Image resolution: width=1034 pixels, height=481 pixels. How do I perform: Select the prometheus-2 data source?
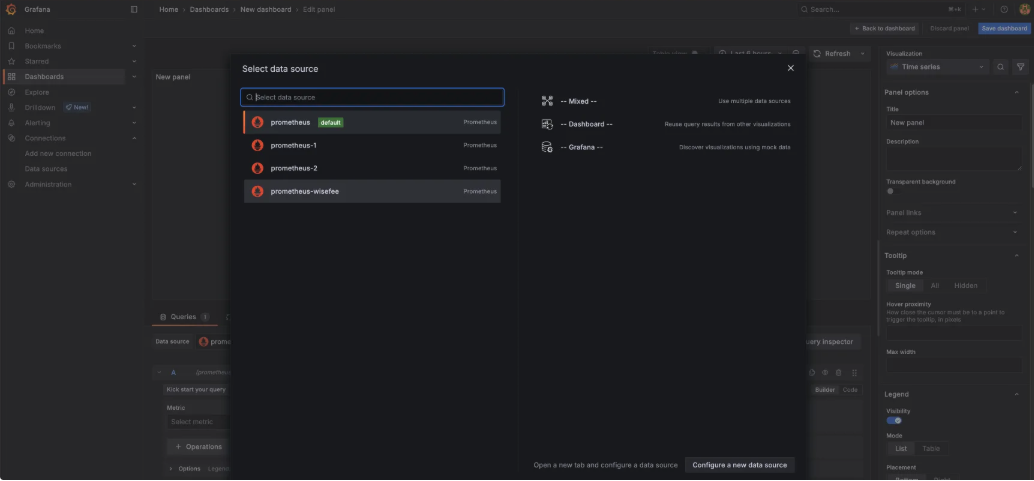tap(372, 168)
